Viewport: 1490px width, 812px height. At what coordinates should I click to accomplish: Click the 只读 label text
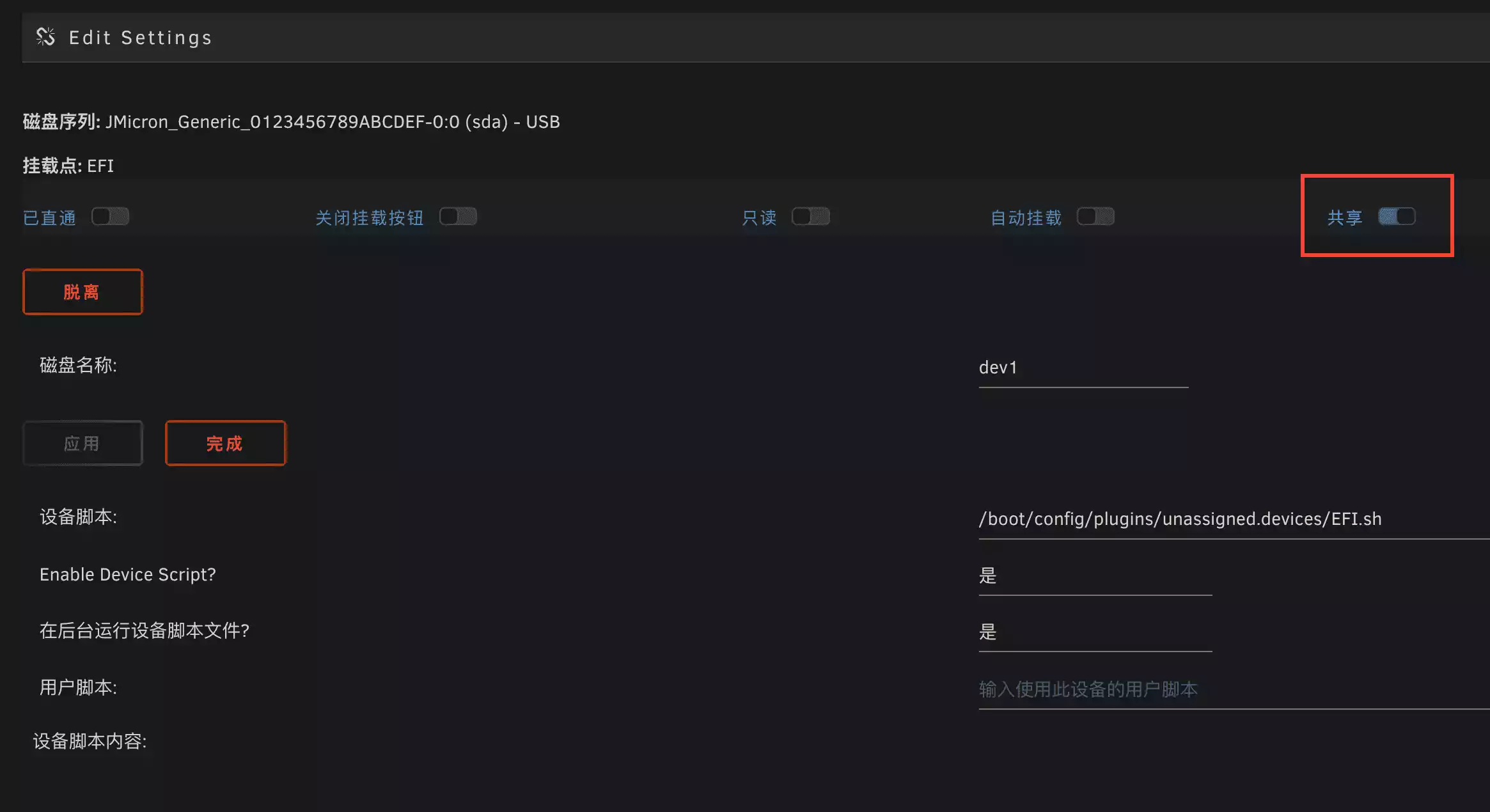pos(759,218)
